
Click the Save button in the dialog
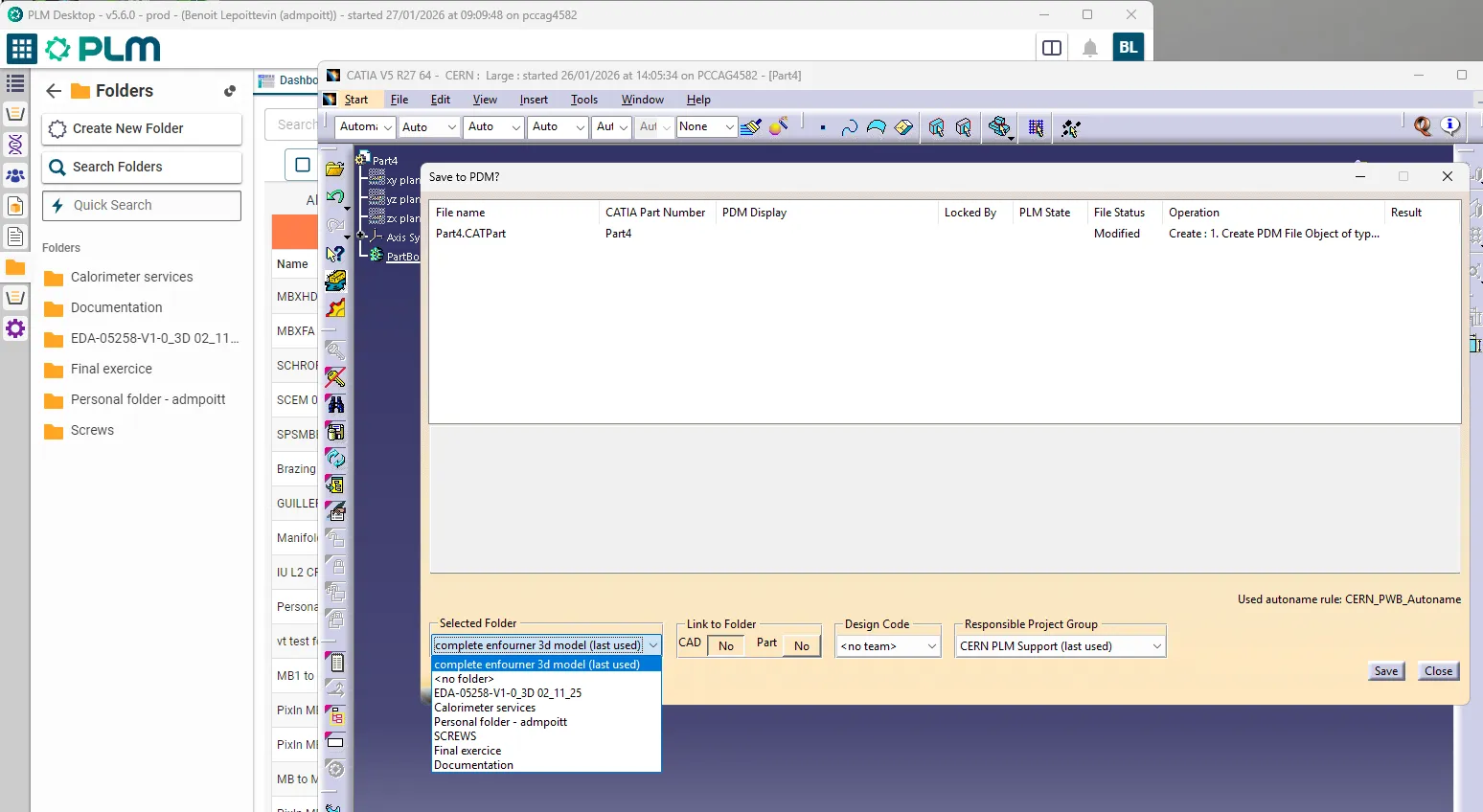pyautogui.click(x=1385, y=671)
